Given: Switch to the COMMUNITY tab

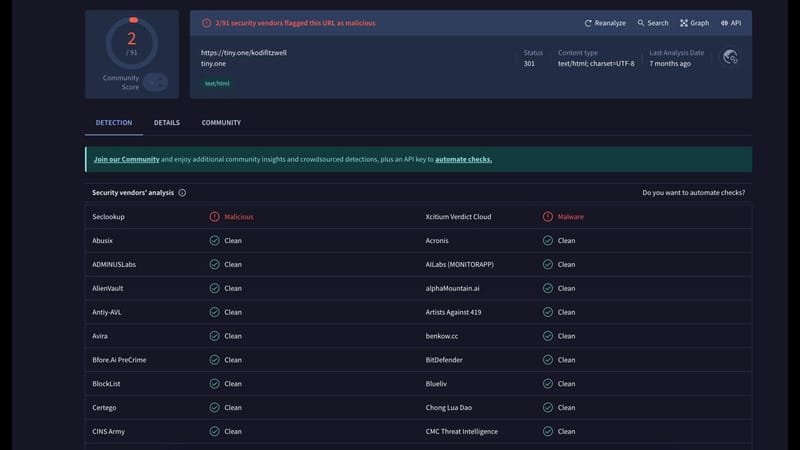Looking at the screenshot, I should [221, 122].
